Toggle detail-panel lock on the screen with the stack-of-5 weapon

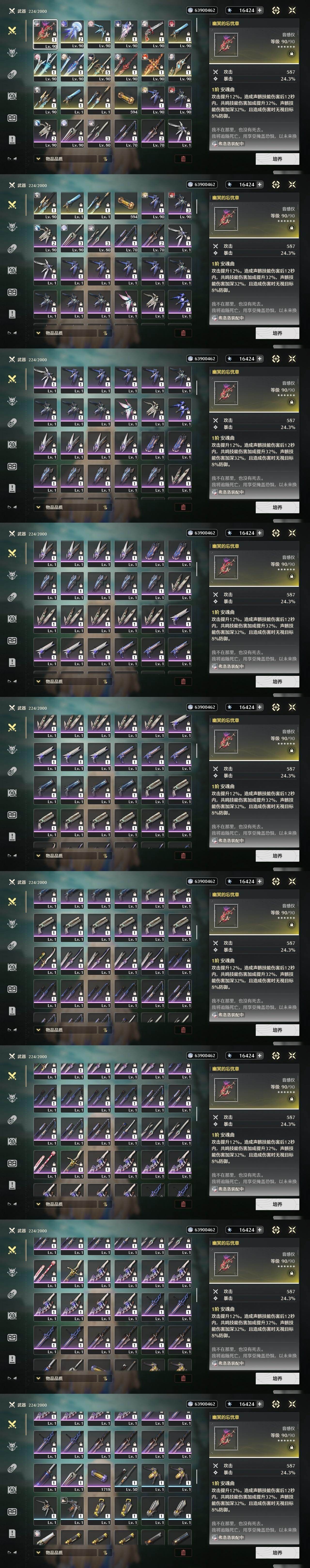pyautogui.click(x=291, y=53)
